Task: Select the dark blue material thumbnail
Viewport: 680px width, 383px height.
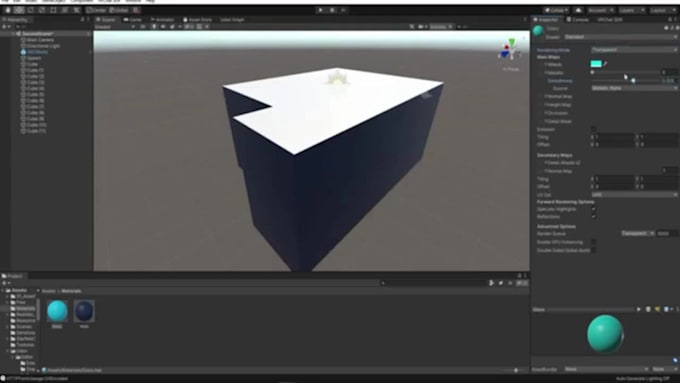Action: coord(84,311)
